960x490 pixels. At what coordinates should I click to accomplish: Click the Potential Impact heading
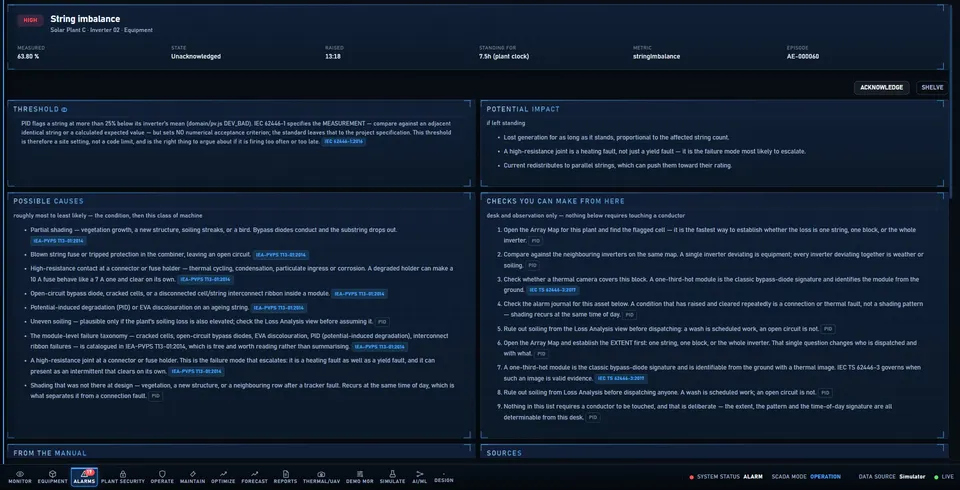523,109
